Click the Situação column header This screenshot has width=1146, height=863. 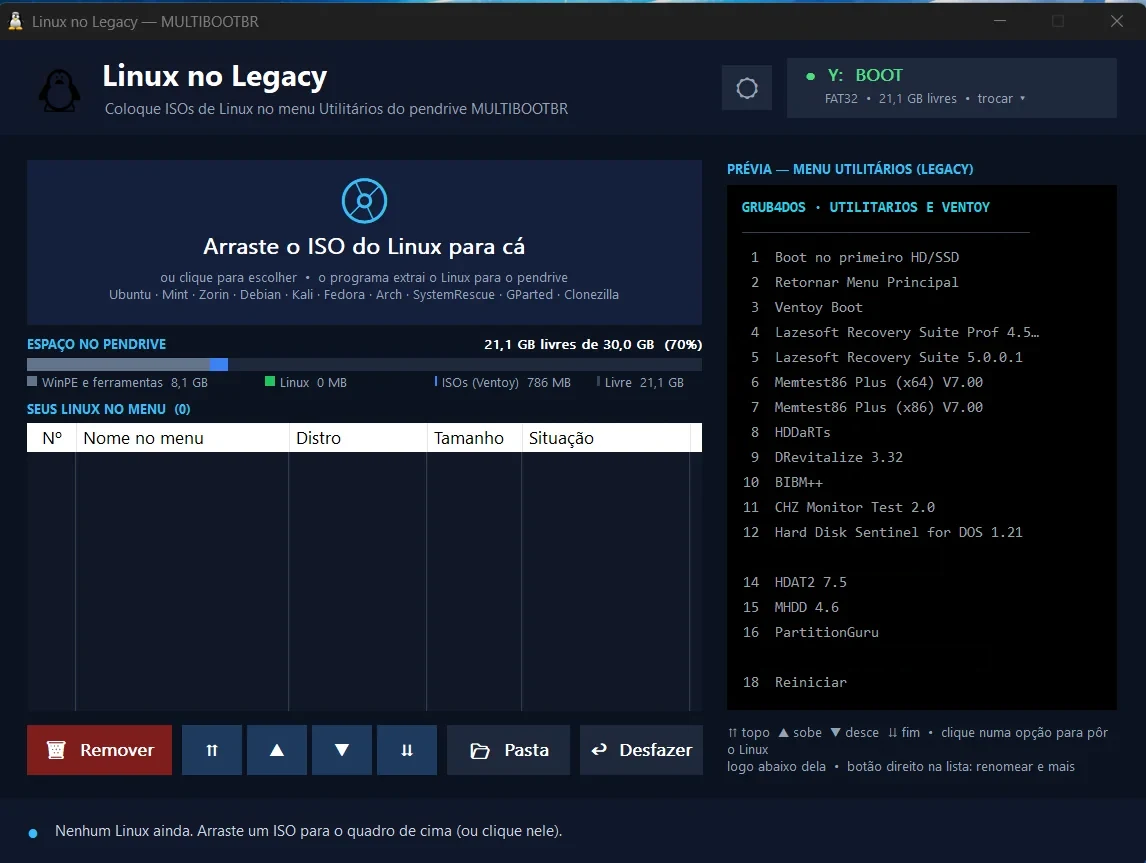coord(606,438)
